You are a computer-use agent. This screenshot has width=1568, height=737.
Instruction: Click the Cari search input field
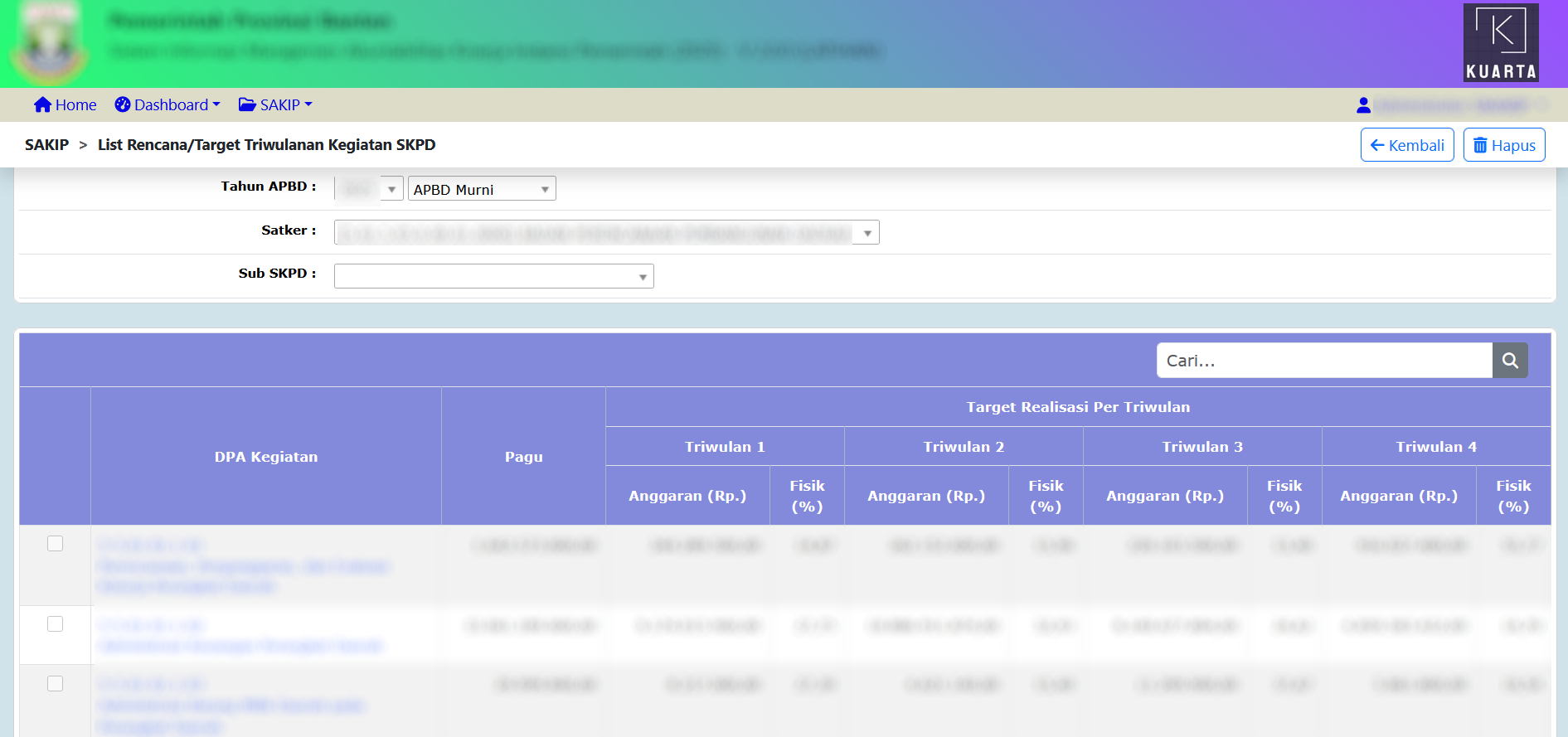(x=1323, y=361)
